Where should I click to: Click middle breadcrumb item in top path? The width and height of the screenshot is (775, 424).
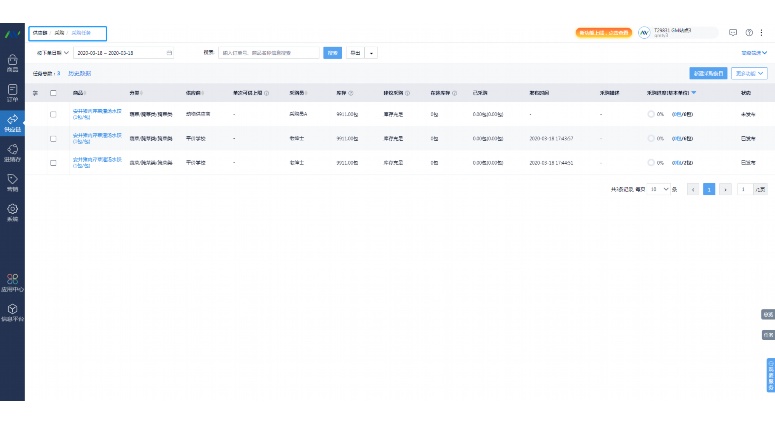tap(59, 33)
